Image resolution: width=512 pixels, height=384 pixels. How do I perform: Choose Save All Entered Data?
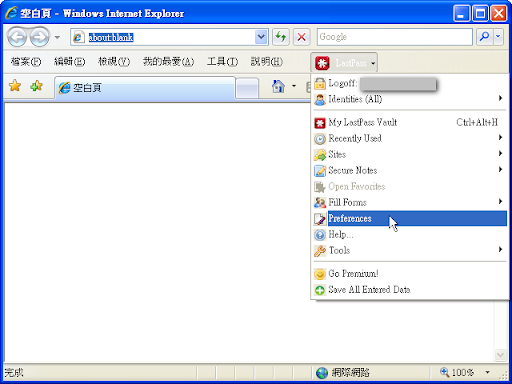[410, 290]
